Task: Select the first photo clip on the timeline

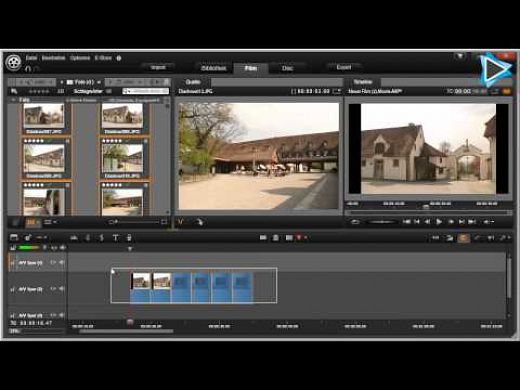Action: [140, 287]
